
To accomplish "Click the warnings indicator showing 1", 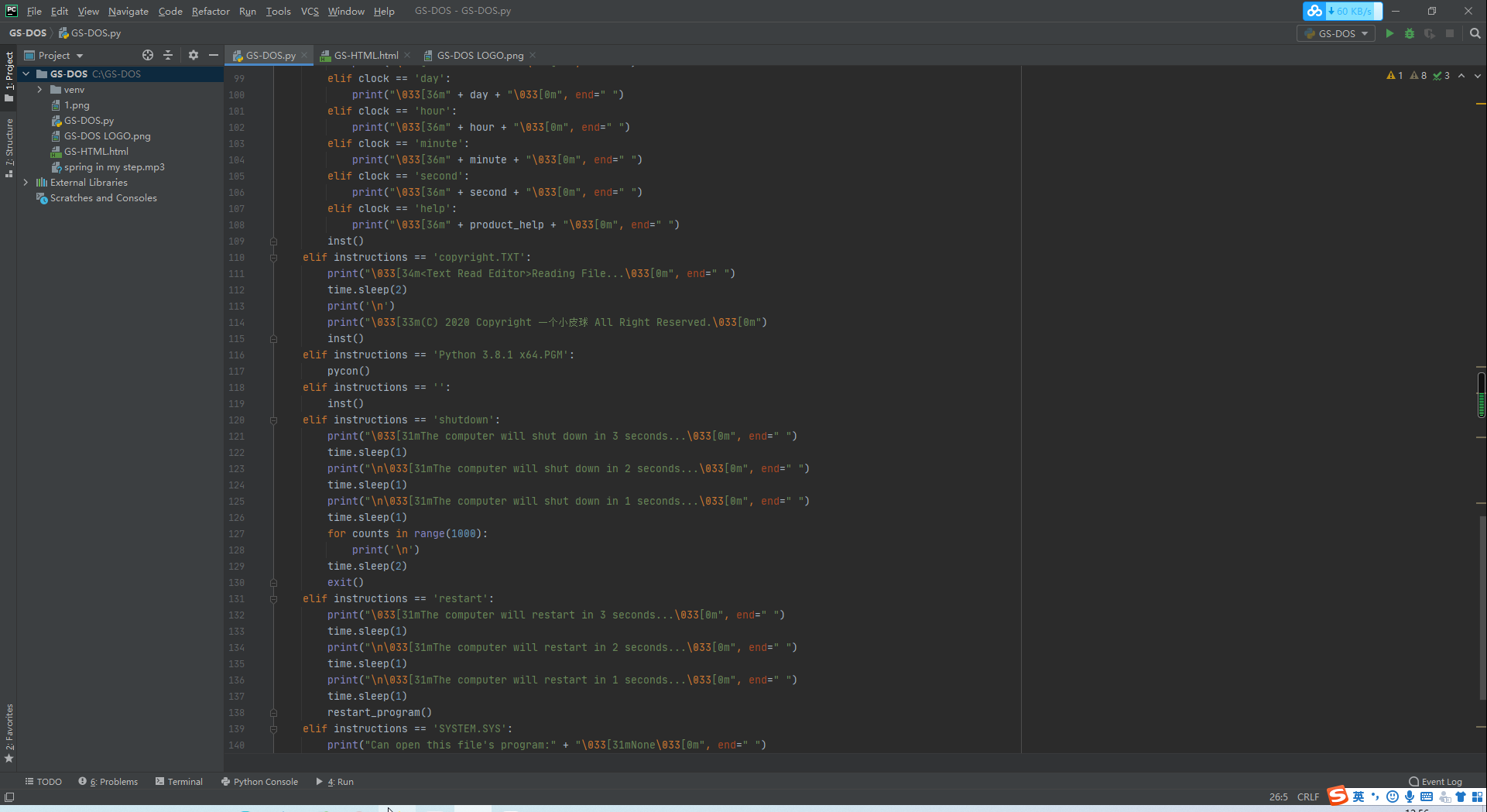I will click(x=1395, y=75).
